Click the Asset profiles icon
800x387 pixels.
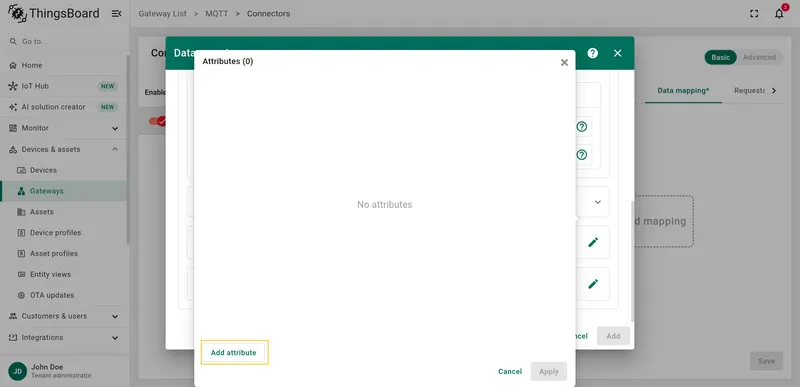[21, 253]
